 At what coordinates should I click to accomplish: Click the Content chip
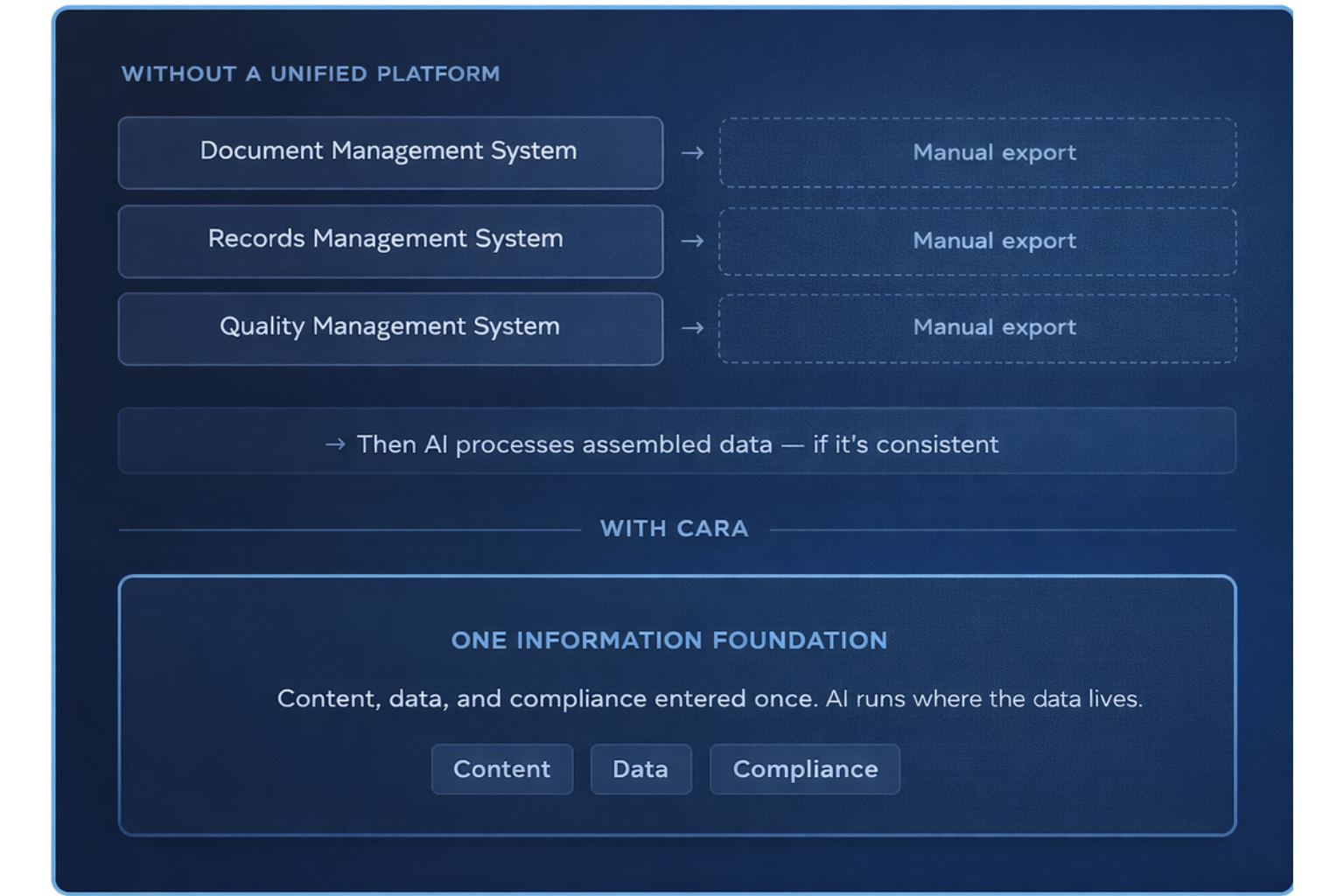[x=501, y=769]
